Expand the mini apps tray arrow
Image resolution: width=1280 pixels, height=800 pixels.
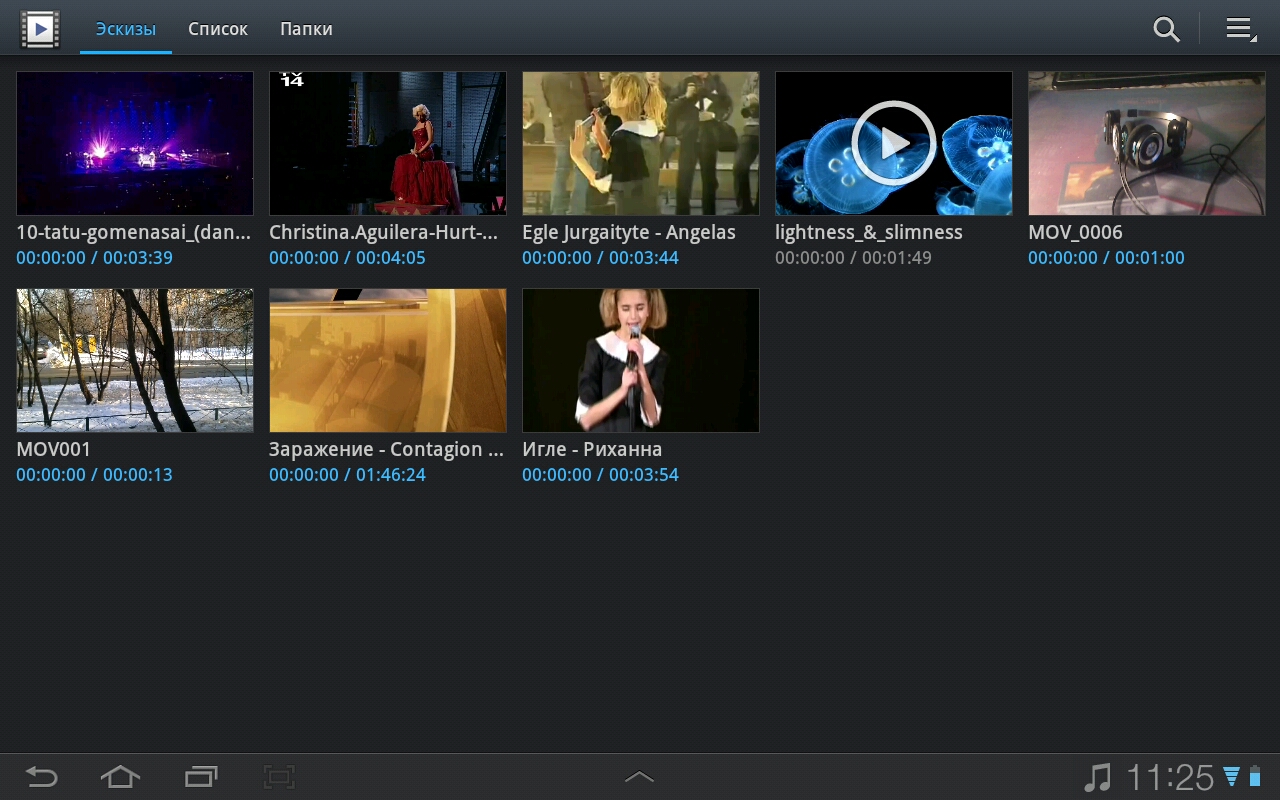(639, 777)
